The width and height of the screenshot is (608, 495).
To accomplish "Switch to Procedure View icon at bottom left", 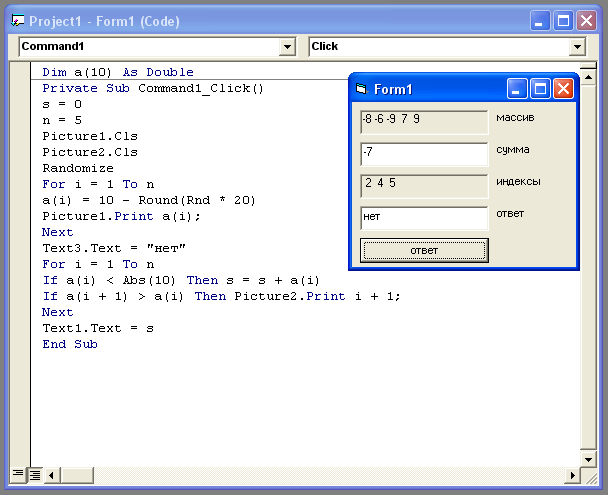I will click(x=18, y=474).
